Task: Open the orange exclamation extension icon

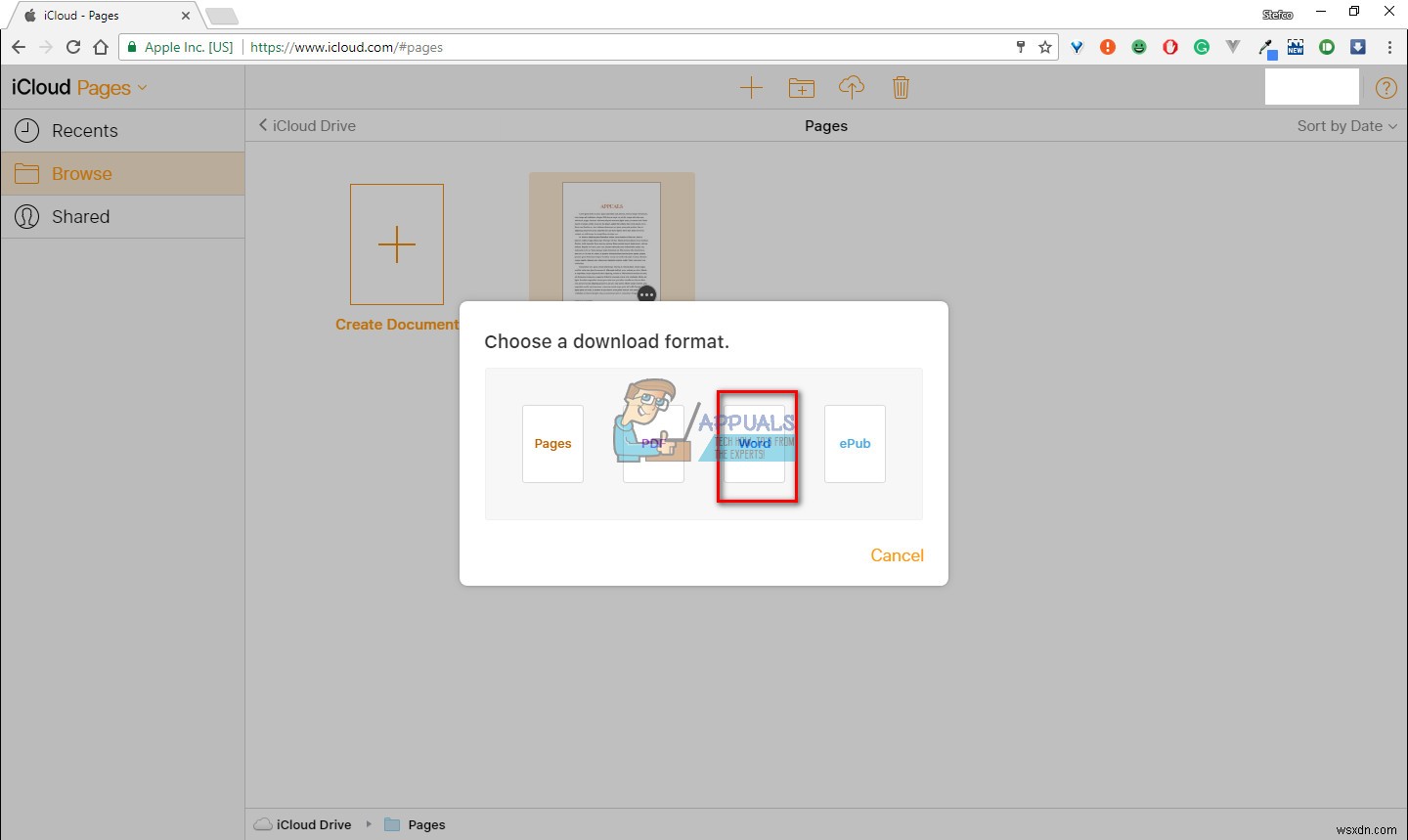Action: point(1108,47)
